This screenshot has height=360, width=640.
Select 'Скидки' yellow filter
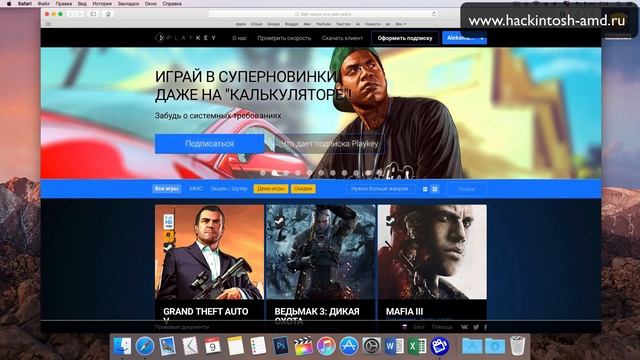[x=303, y=189]
